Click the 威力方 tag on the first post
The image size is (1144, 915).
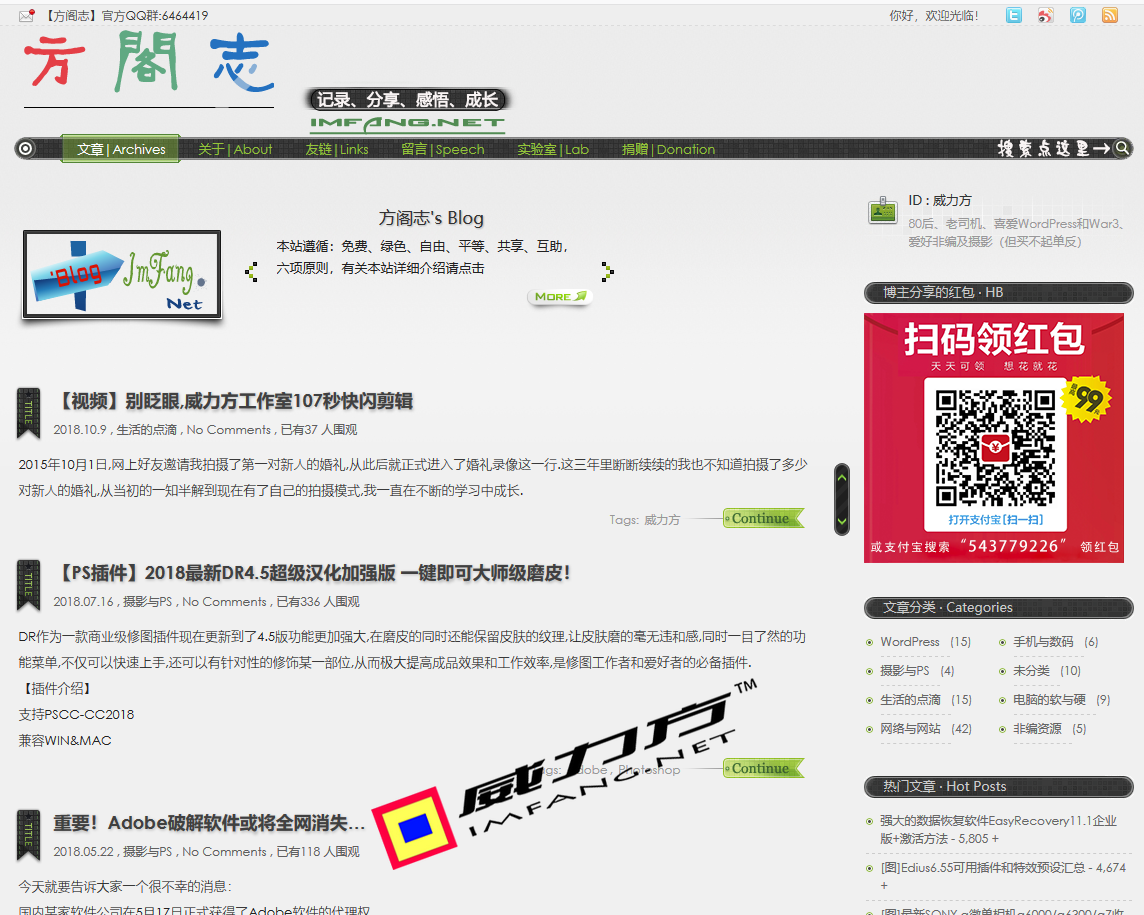coord(662,520)
